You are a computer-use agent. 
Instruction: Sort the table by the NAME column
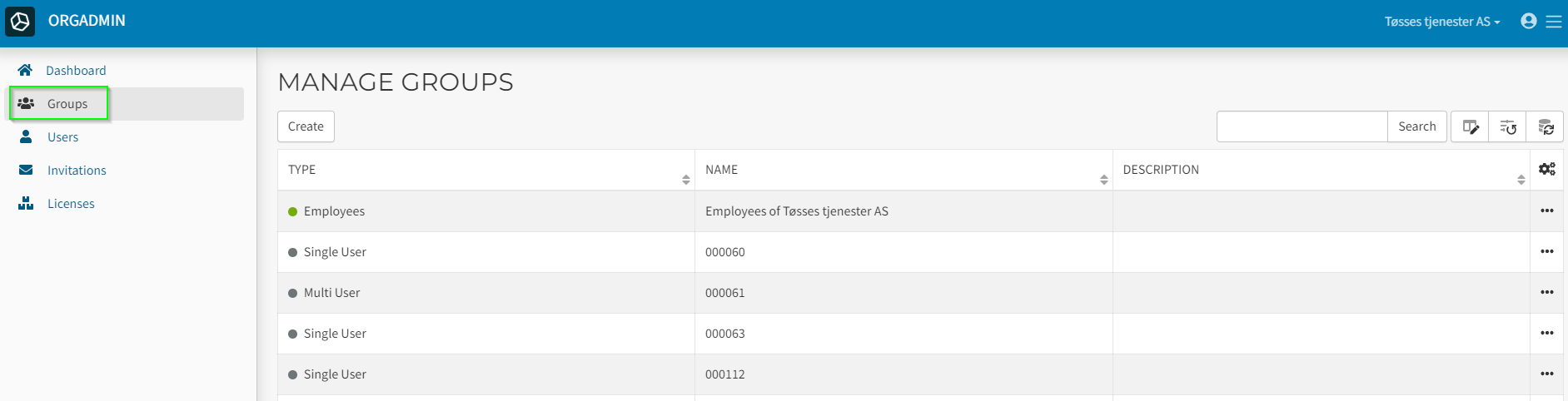click(1103, 180)
